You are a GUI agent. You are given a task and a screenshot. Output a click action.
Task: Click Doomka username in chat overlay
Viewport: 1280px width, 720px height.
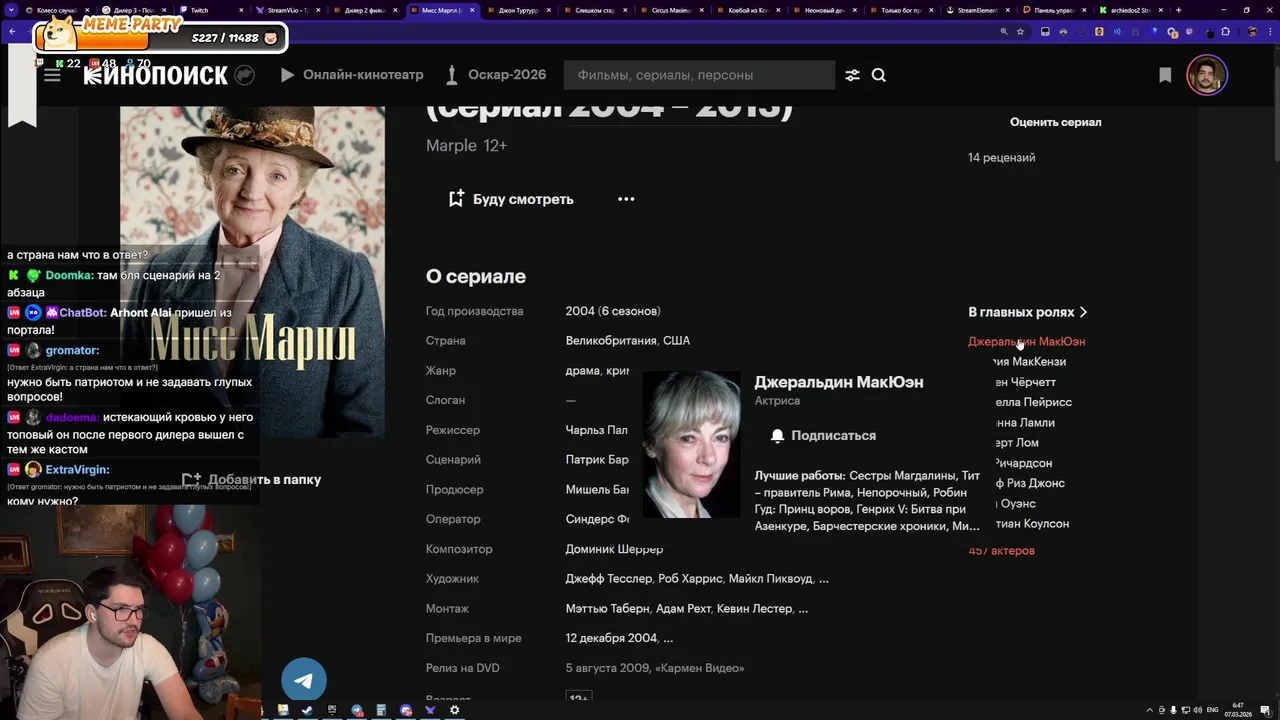[68, 275]
